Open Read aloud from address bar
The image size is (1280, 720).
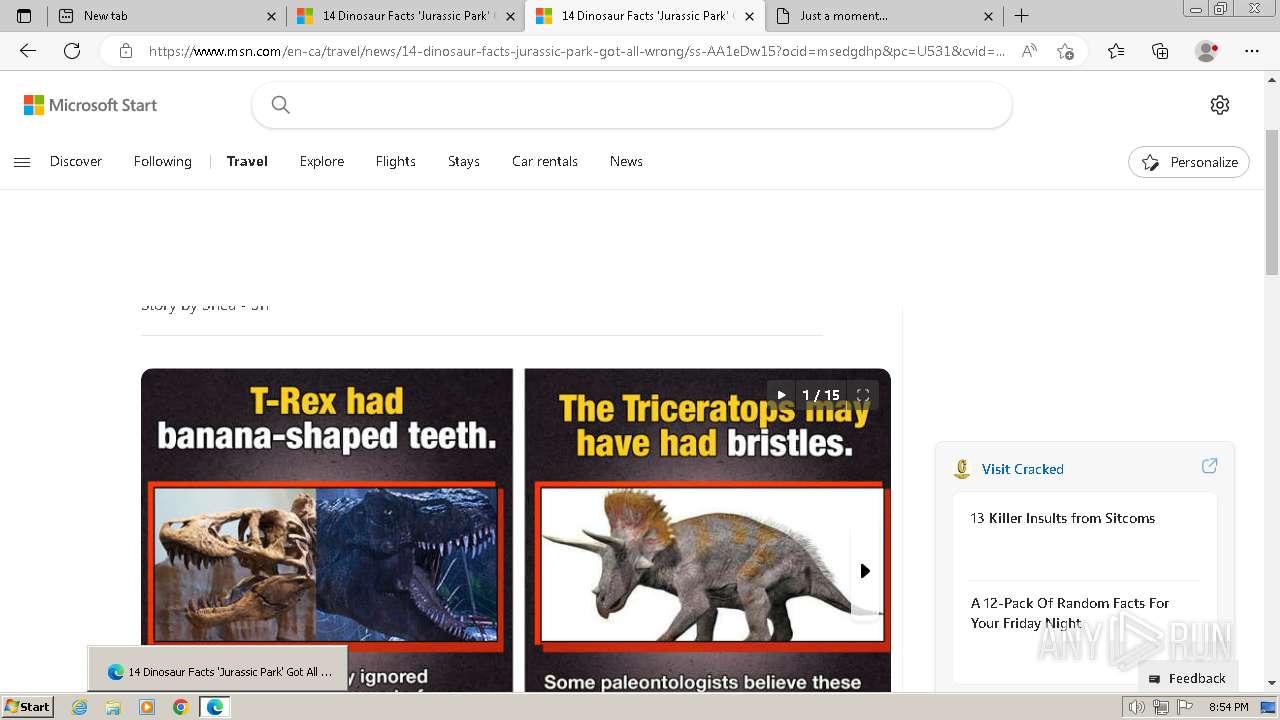click(x=1029, y=51)
